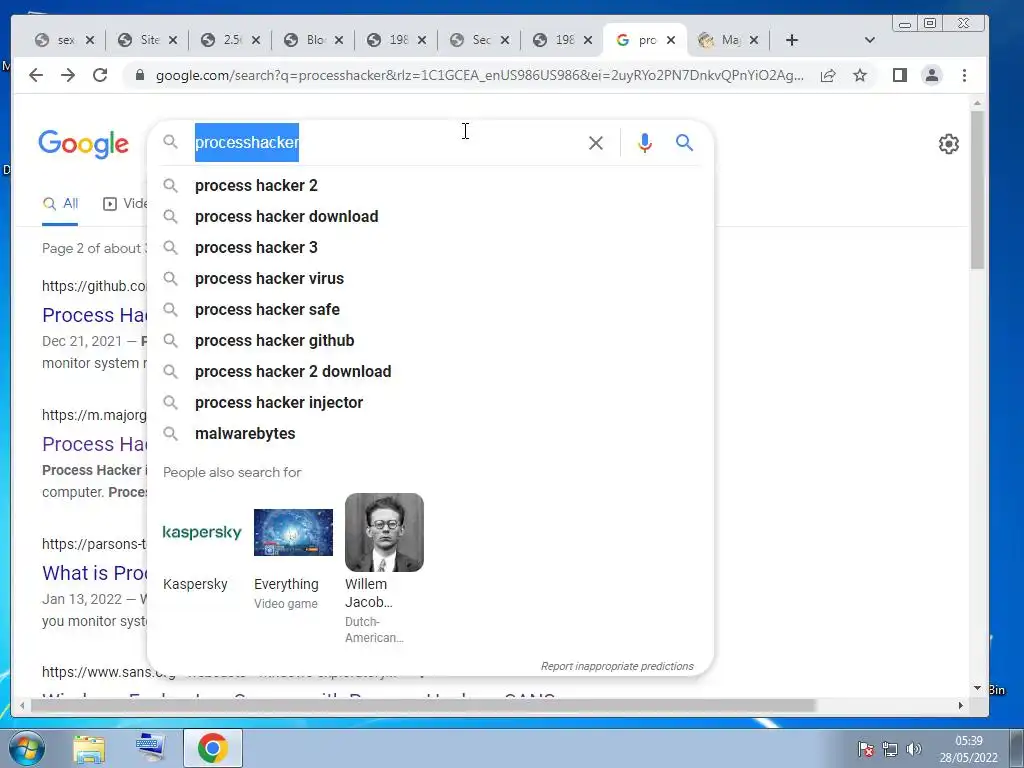This screenshot has width=1024, height=768.
Task: Close the 'Maj' tab
Action: coord(754,40)
